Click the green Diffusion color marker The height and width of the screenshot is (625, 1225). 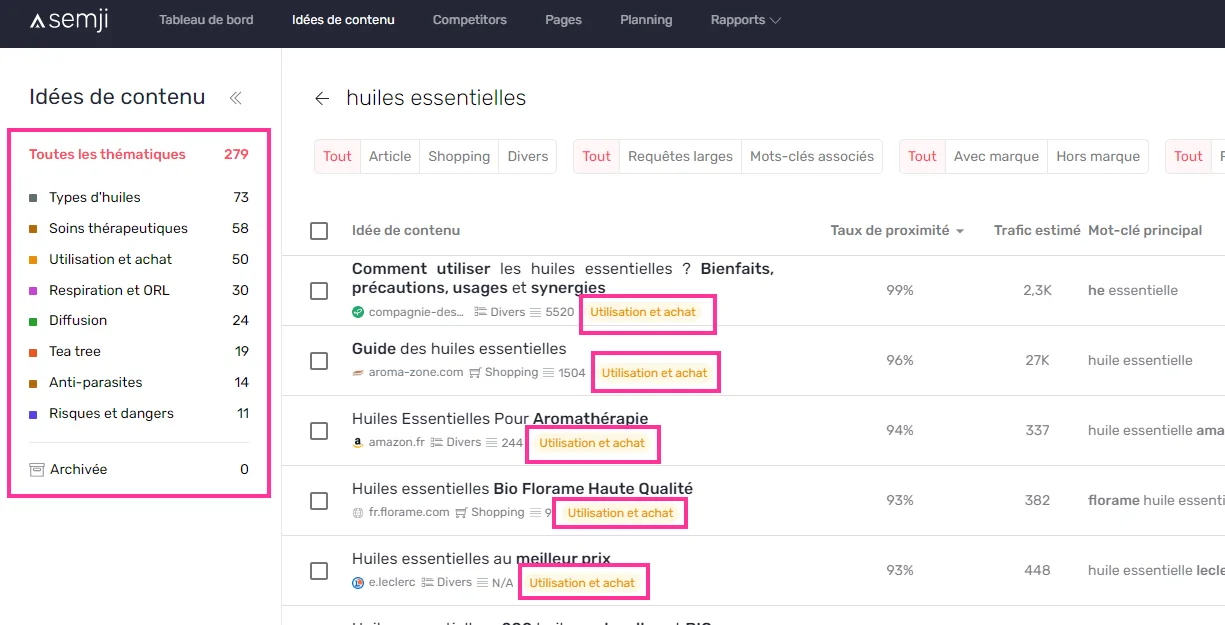point(33,321)
